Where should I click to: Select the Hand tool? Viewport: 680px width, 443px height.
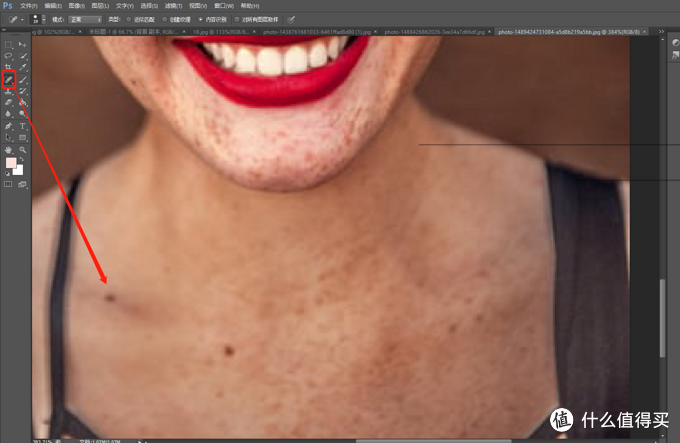tap(8, 150)
